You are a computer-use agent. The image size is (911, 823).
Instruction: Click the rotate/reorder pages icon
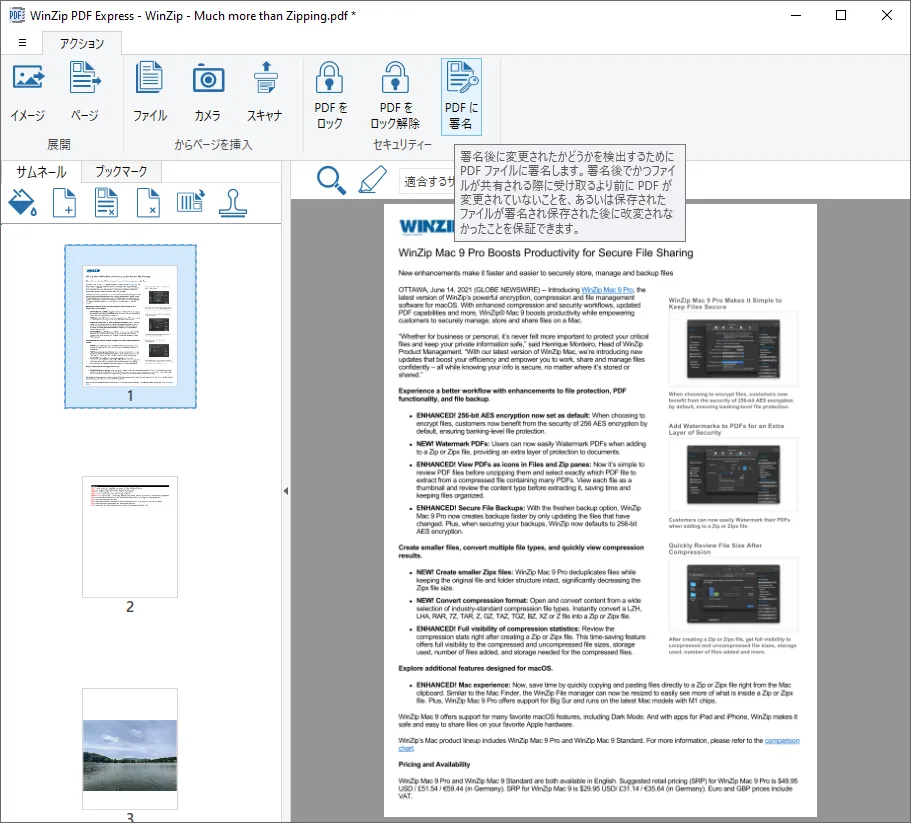click(191, 202)
